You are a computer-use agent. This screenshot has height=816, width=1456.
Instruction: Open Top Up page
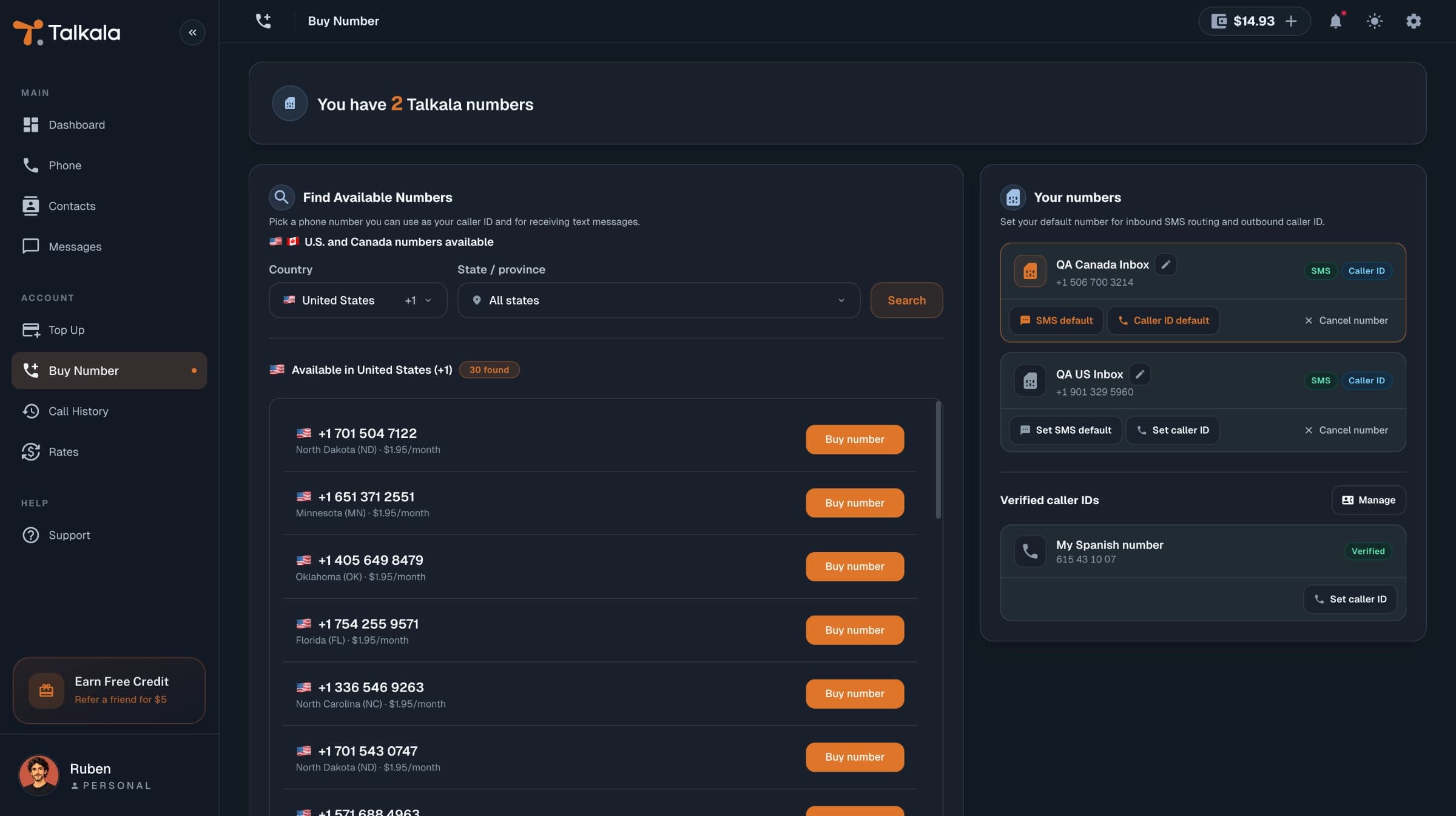pos(109,329)
